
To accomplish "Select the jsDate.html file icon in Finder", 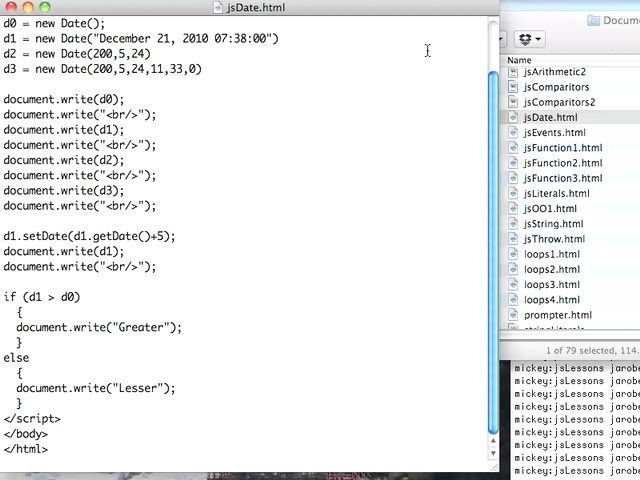I will tap(513, 117).
